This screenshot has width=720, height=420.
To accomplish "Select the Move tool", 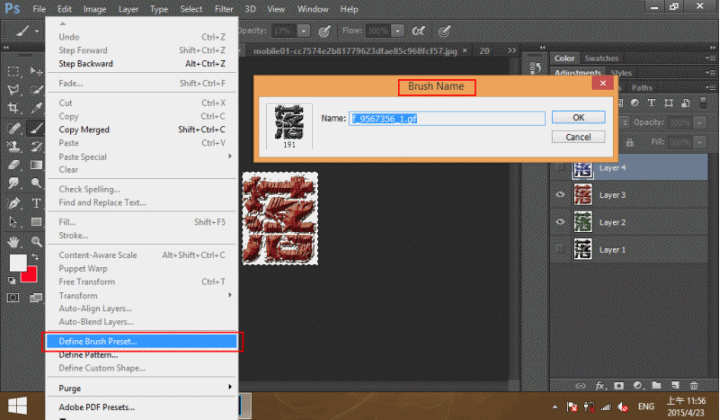I will click(x=36, y=71).
